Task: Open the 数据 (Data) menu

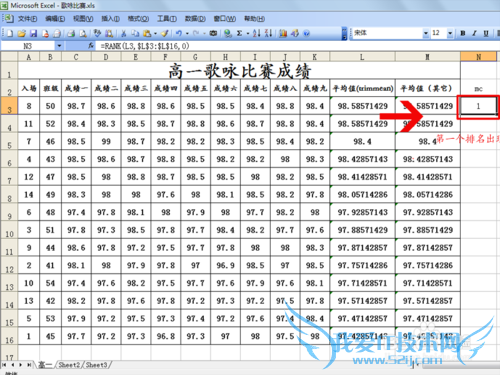Action: 195,19
